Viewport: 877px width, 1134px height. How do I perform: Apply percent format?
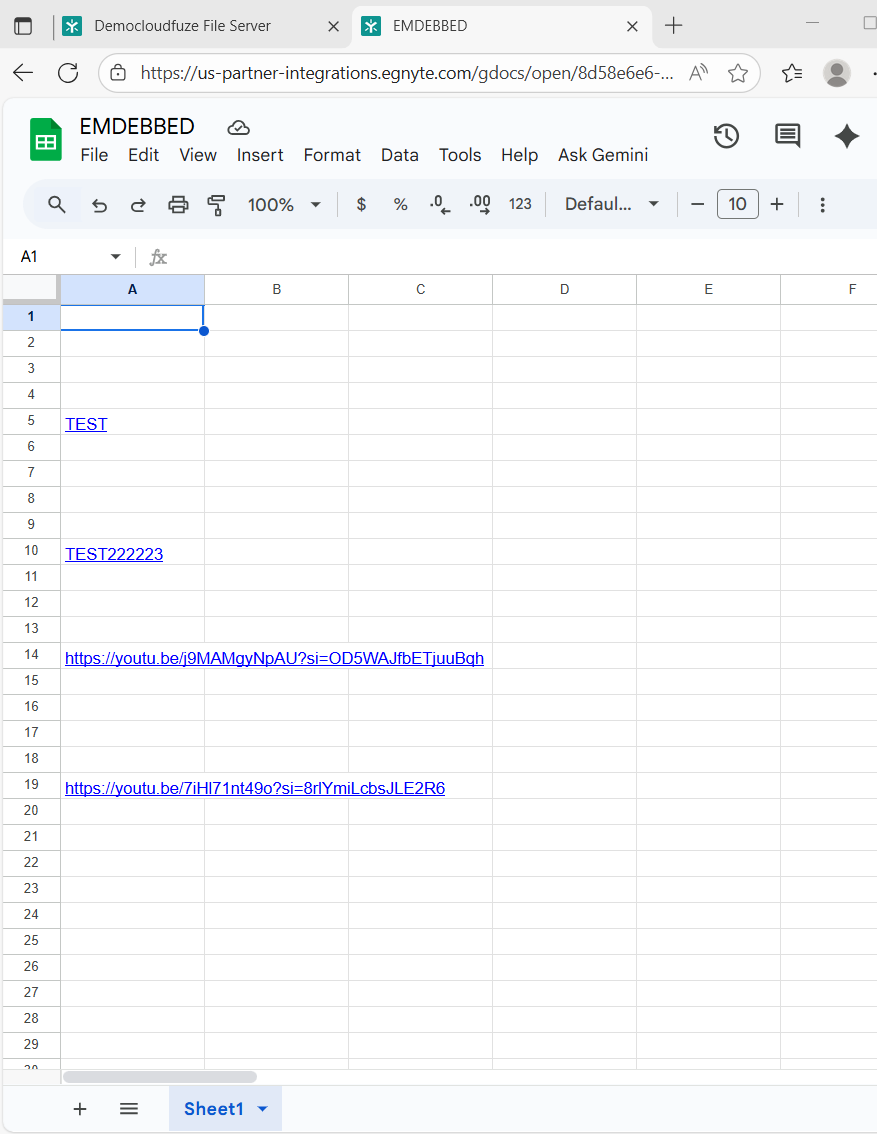(400, 203)
